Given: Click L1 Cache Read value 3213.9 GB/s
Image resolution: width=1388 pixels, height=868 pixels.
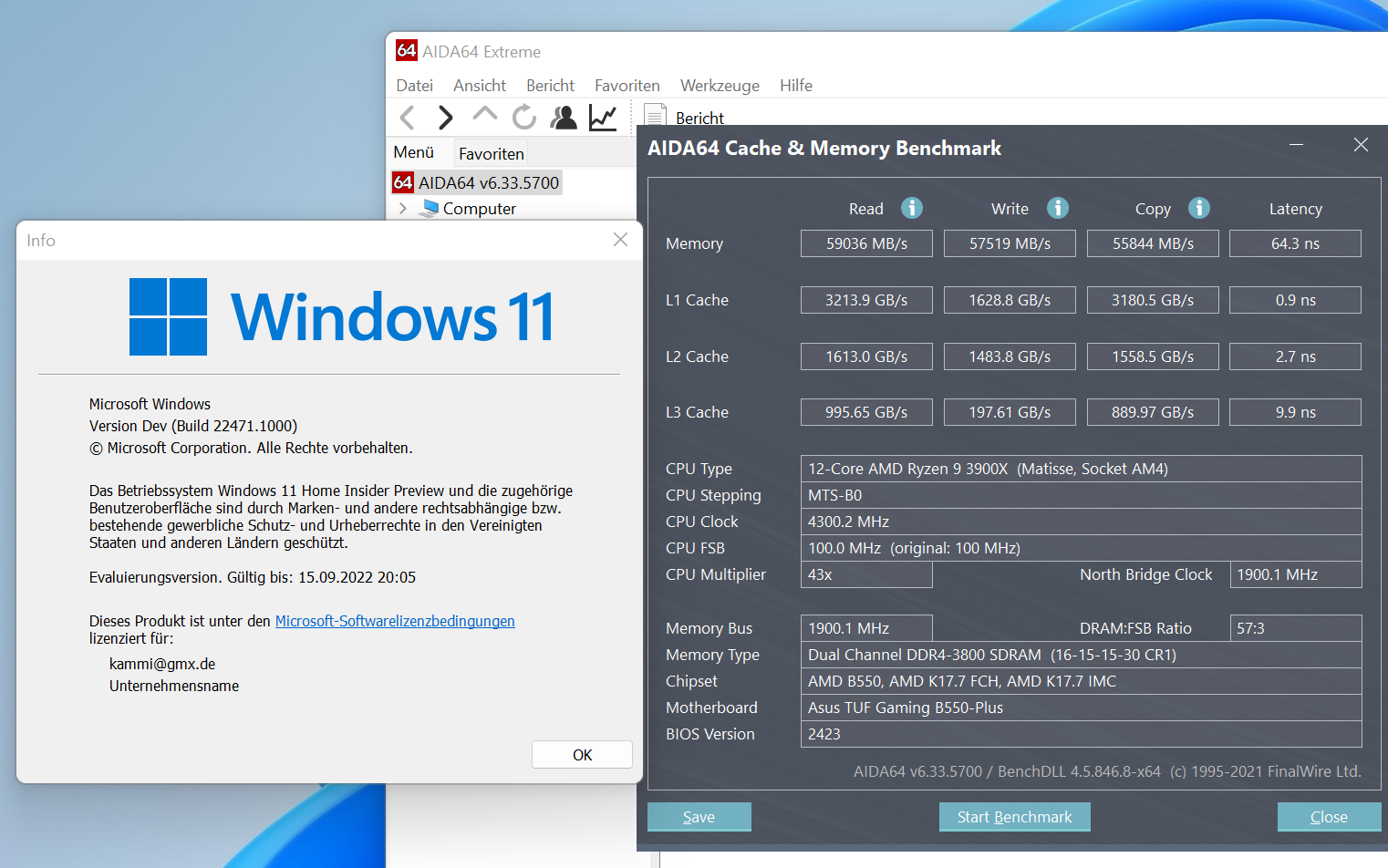Looking at the screenshot, I should [x=866, y=300].
